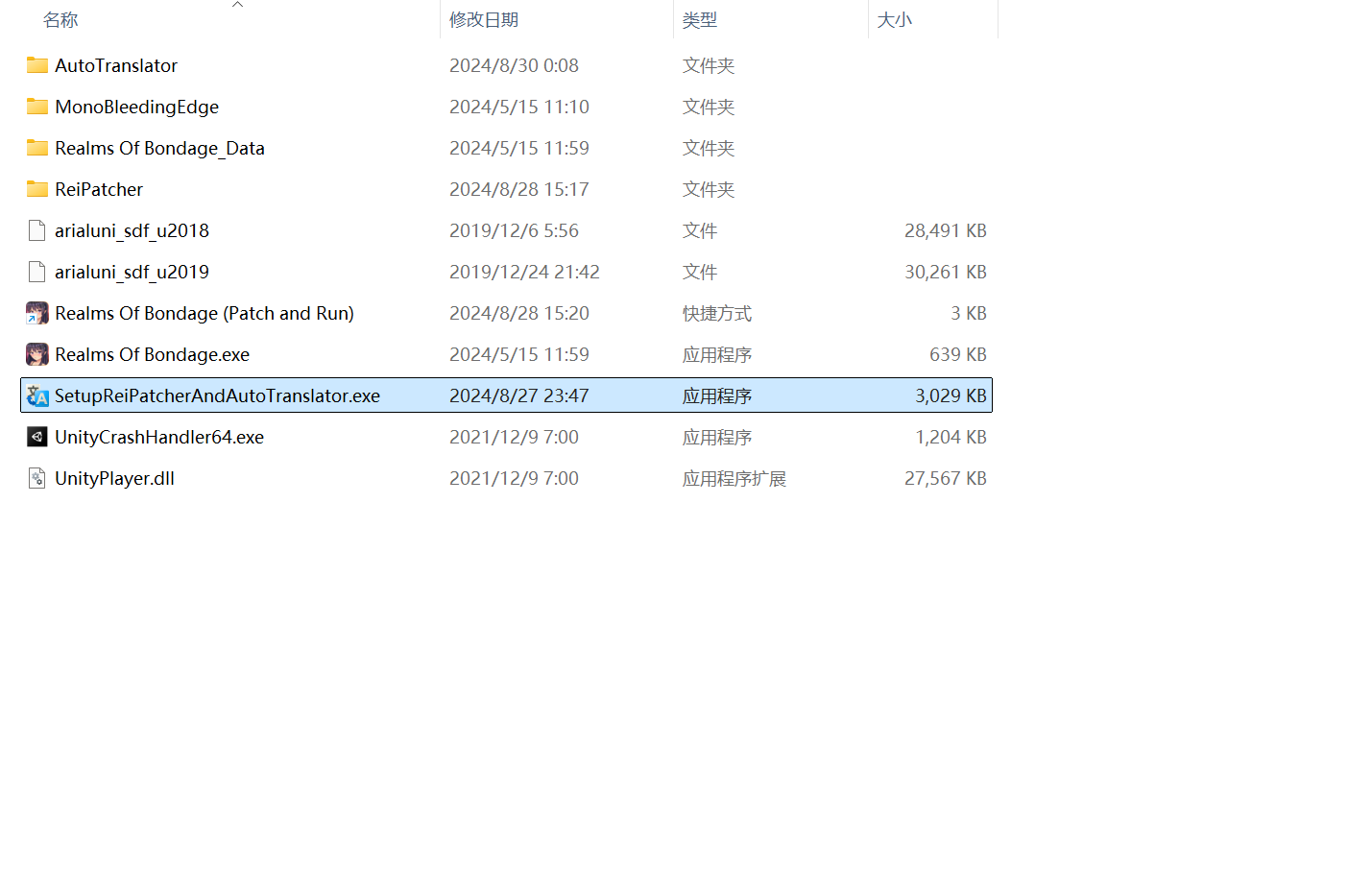
Task: Sort by the 修改日期 column header
Action: click(x=484, y=20)
